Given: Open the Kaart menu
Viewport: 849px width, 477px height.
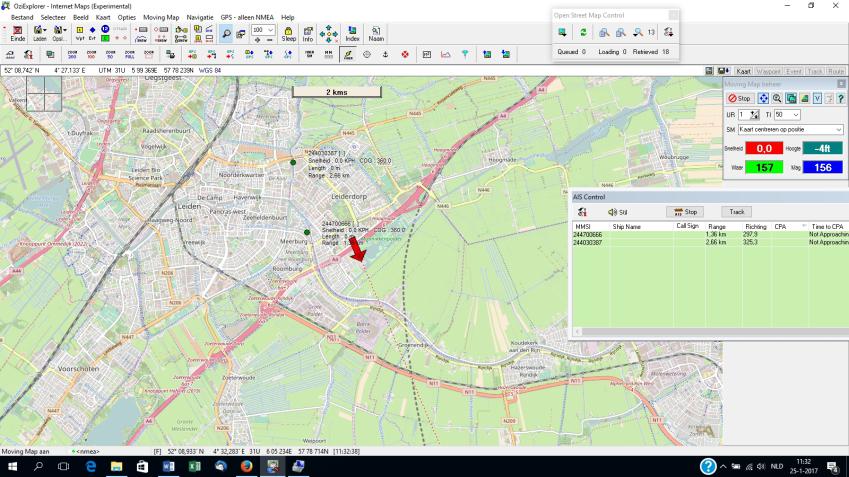Looking at the screenshot, I should pos(103,17).
